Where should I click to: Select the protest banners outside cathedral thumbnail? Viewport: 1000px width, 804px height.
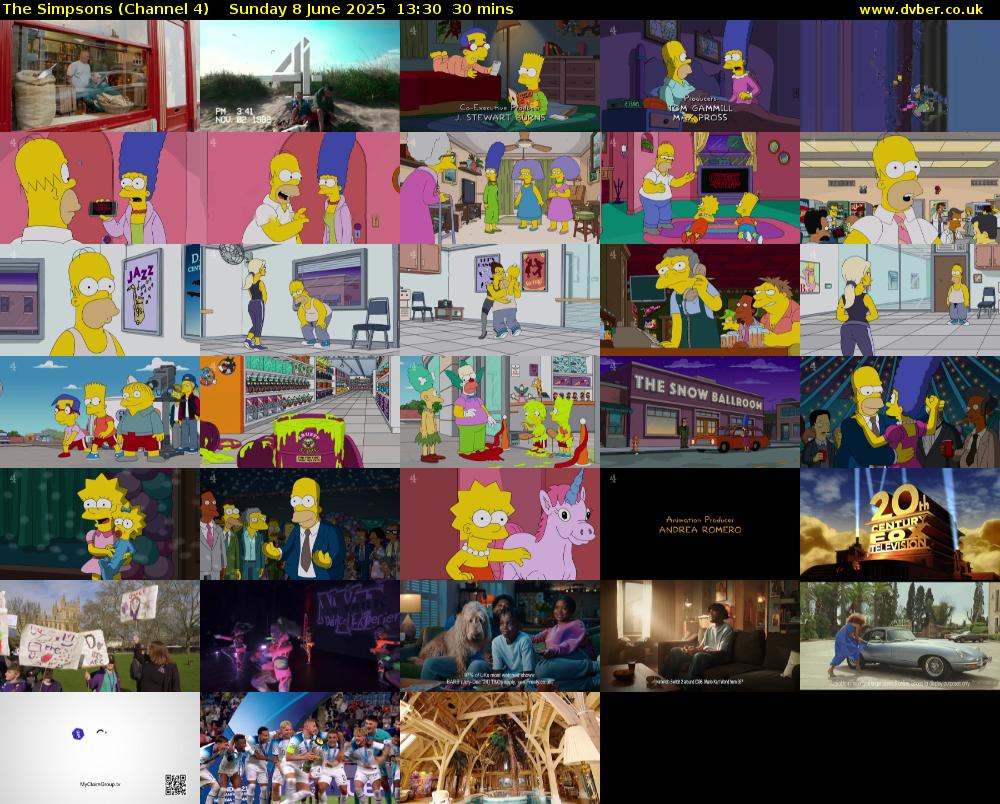tap(99, 636)
